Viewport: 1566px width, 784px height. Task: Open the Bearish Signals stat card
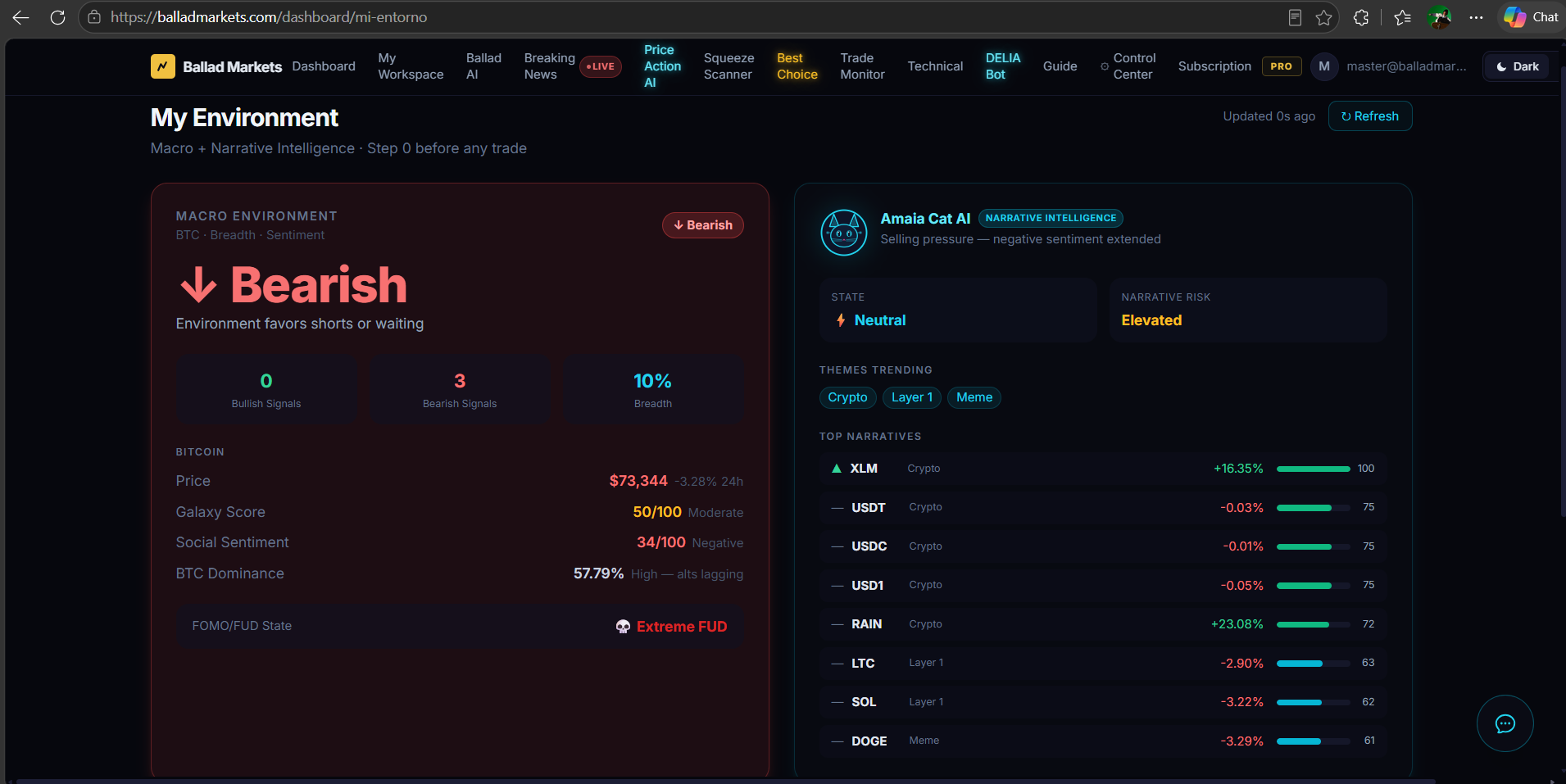pos(460,389)
